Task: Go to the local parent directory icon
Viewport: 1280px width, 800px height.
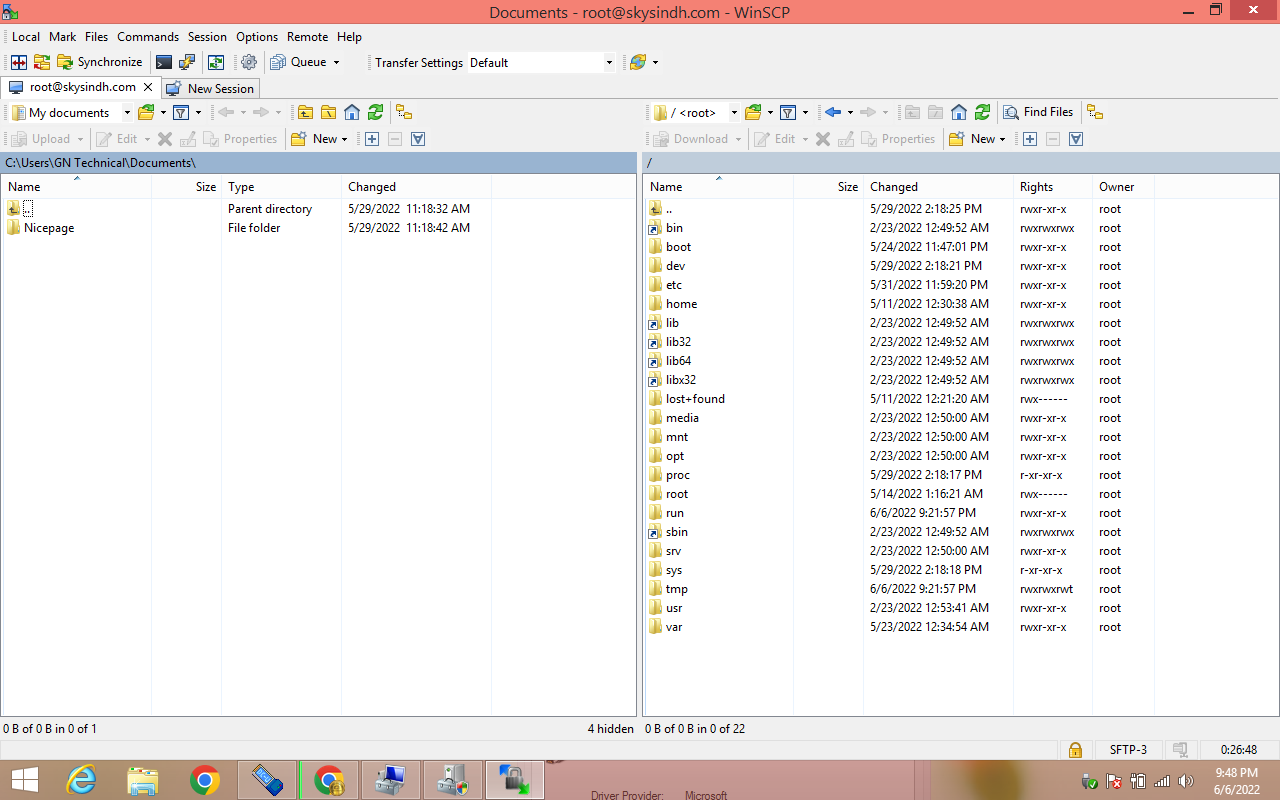Action: pos(305,112)
